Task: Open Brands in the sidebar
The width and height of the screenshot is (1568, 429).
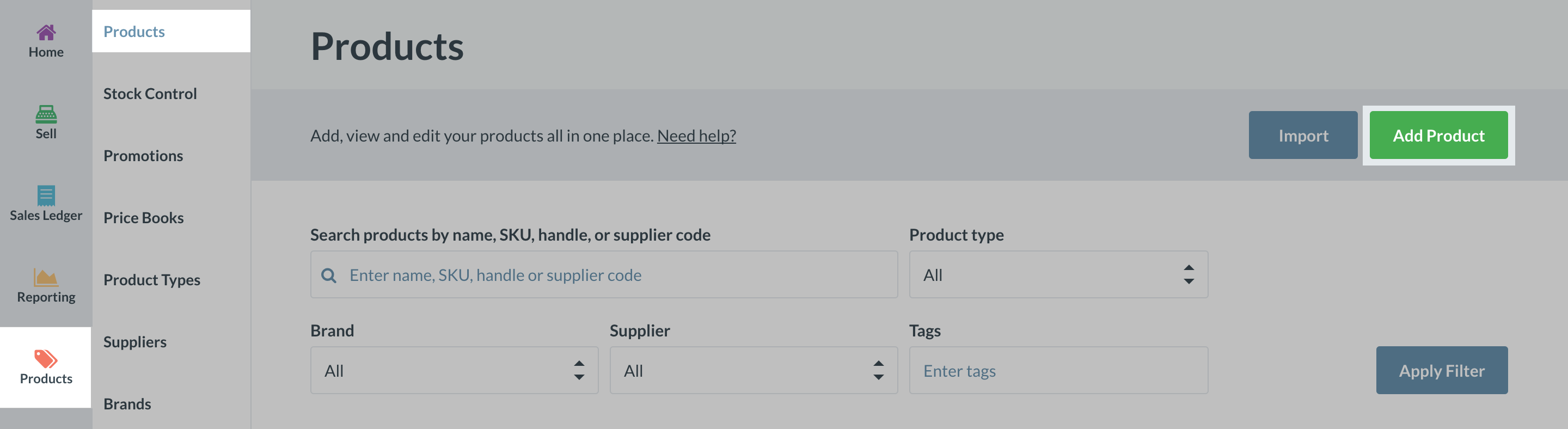Action: click(127, 404)
